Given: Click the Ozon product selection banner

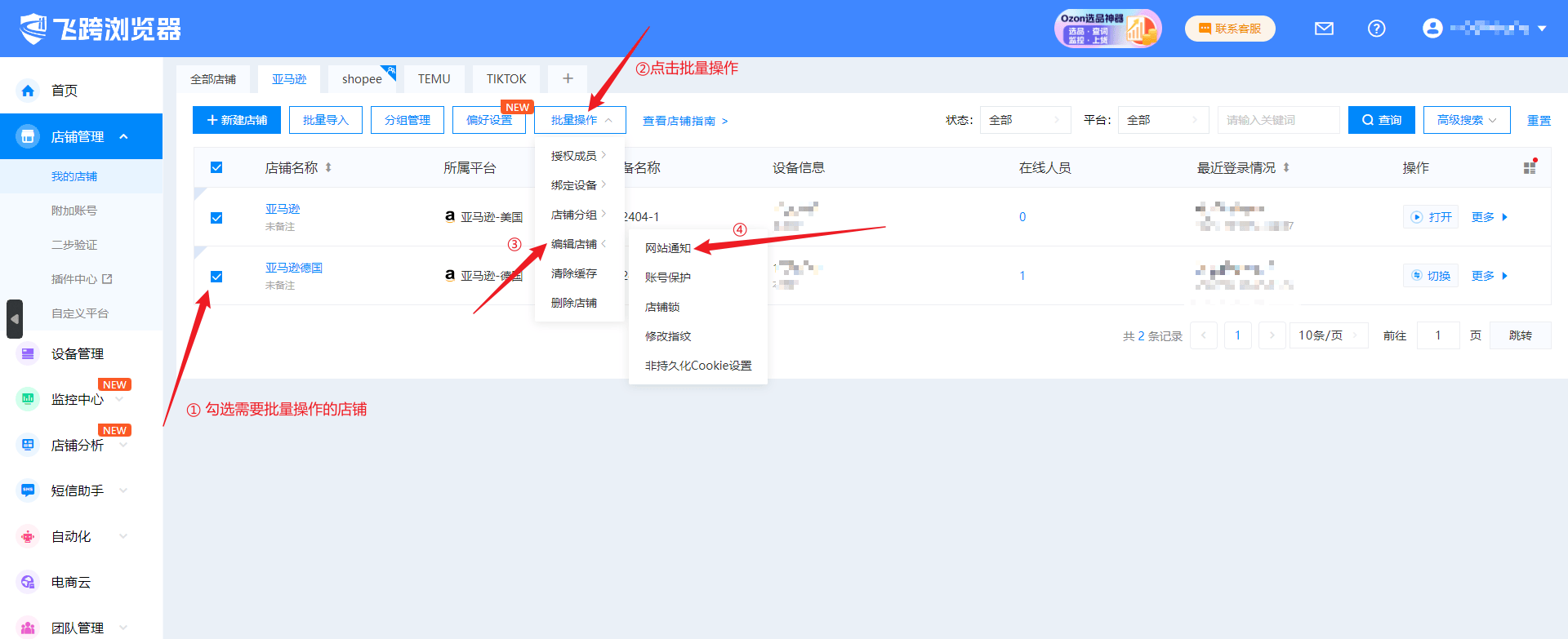Looking at the screenshot, I should [x=1107, y=29].
